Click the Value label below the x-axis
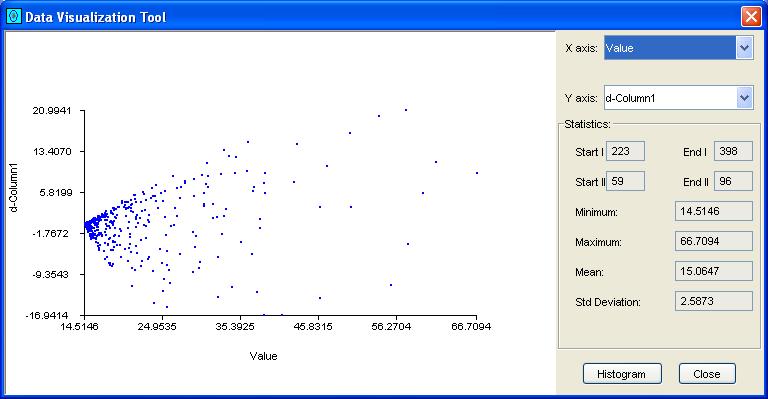The width and height of the screenshot is (768, 399). pyautogui.click(x=264, y=356)
